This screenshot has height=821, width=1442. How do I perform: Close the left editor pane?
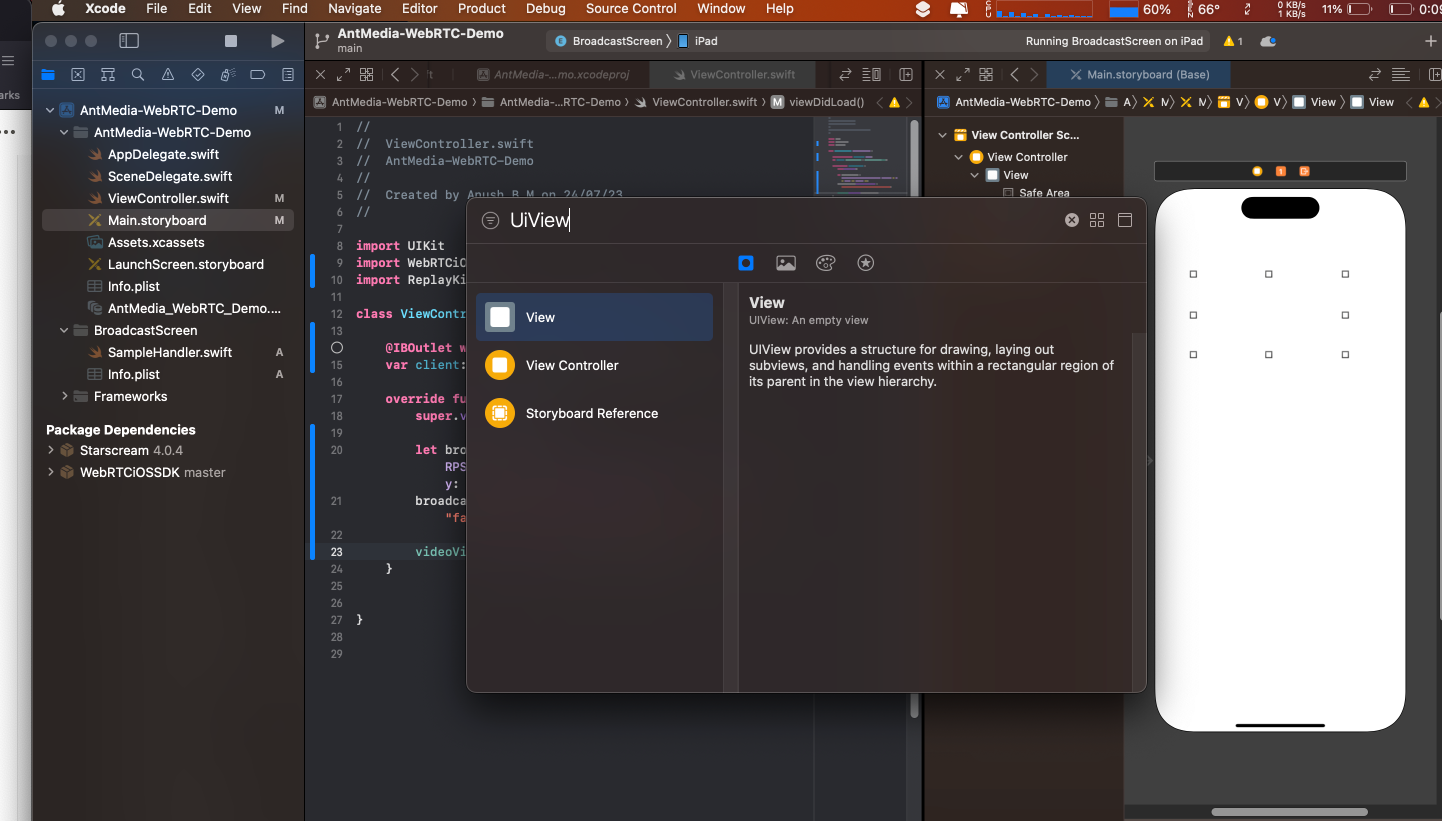[x=320, y=75]
